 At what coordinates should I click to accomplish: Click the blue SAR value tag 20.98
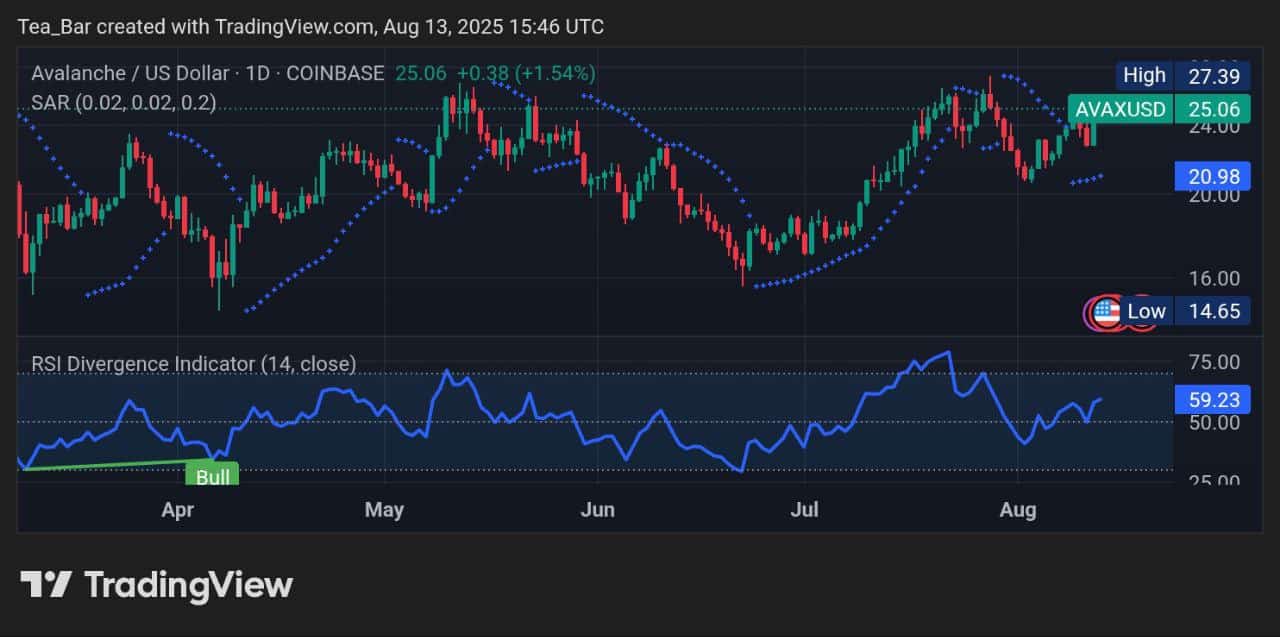(x=1214, y=177)
